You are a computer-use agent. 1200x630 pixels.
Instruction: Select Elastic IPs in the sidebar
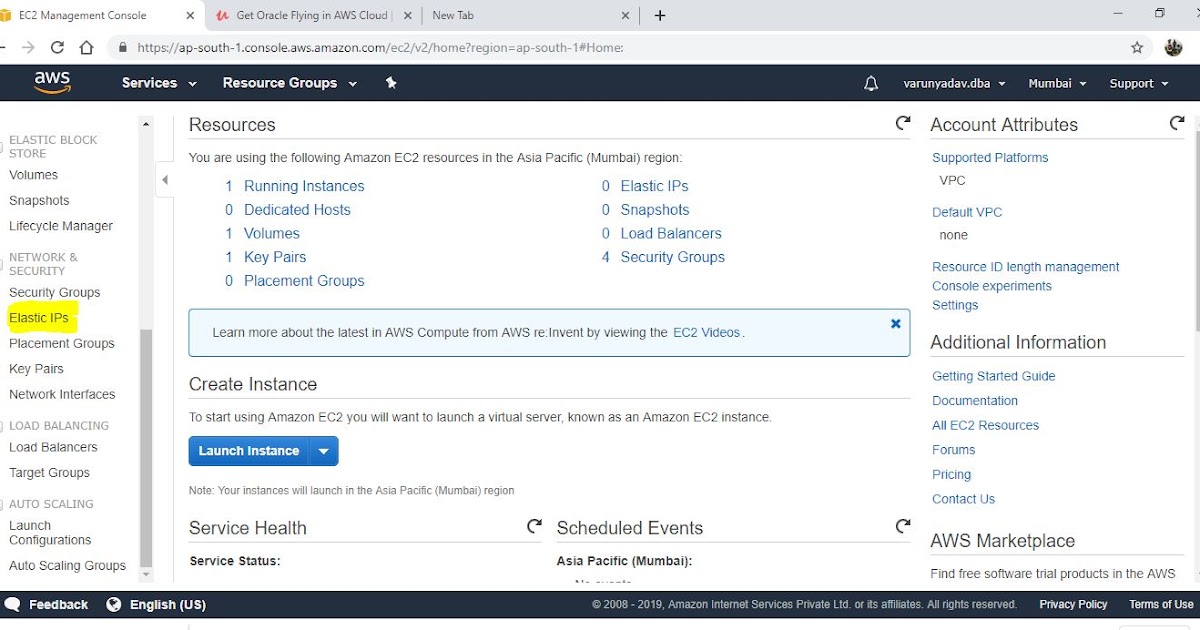click(38, 317)
